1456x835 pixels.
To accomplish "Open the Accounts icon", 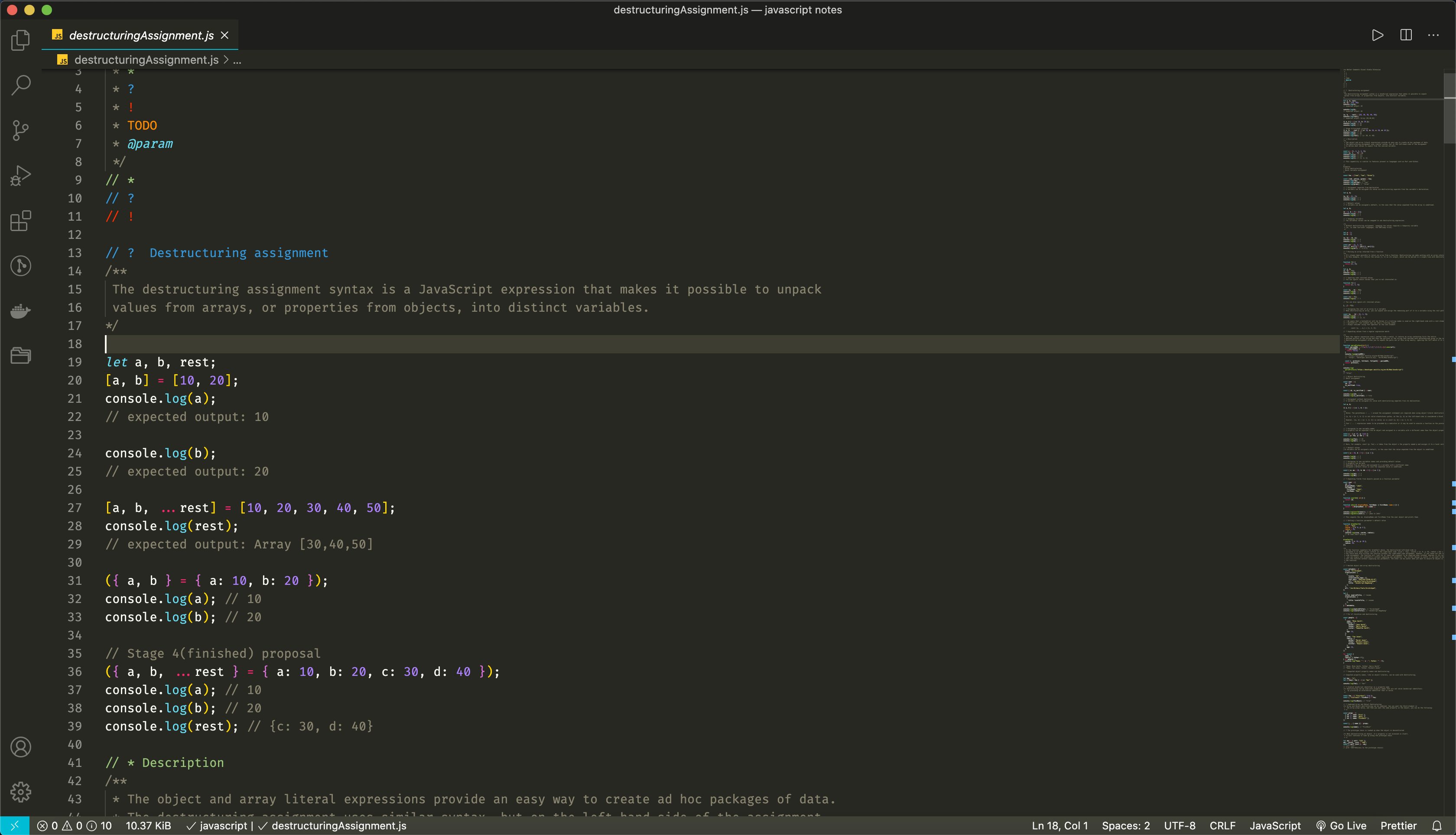I will [x=21, y=747].
